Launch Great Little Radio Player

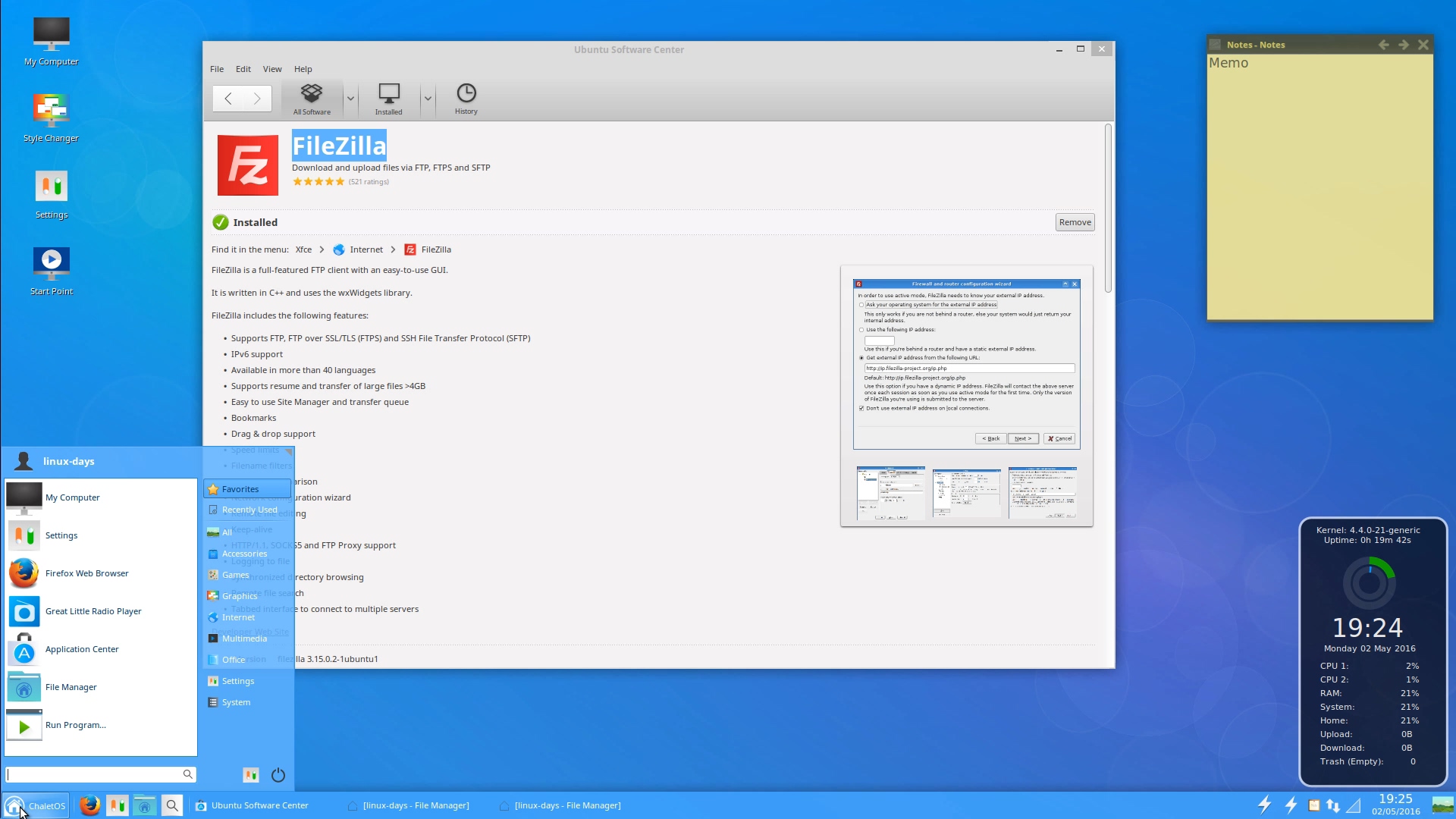click(x=101, y=611)
